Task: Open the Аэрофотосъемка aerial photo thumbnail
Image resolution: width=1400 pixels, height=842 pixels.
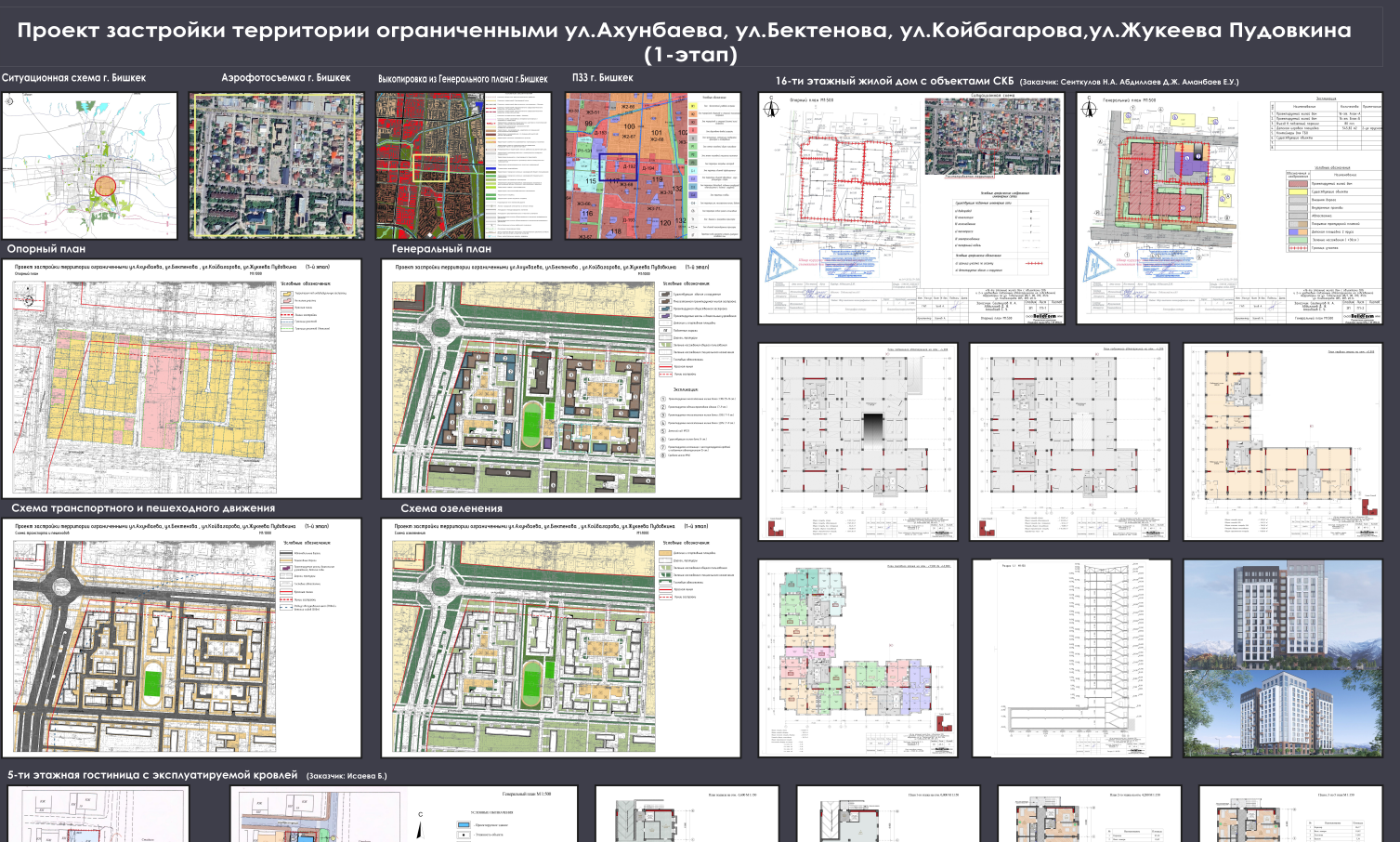Action: (x=276, y=165)
